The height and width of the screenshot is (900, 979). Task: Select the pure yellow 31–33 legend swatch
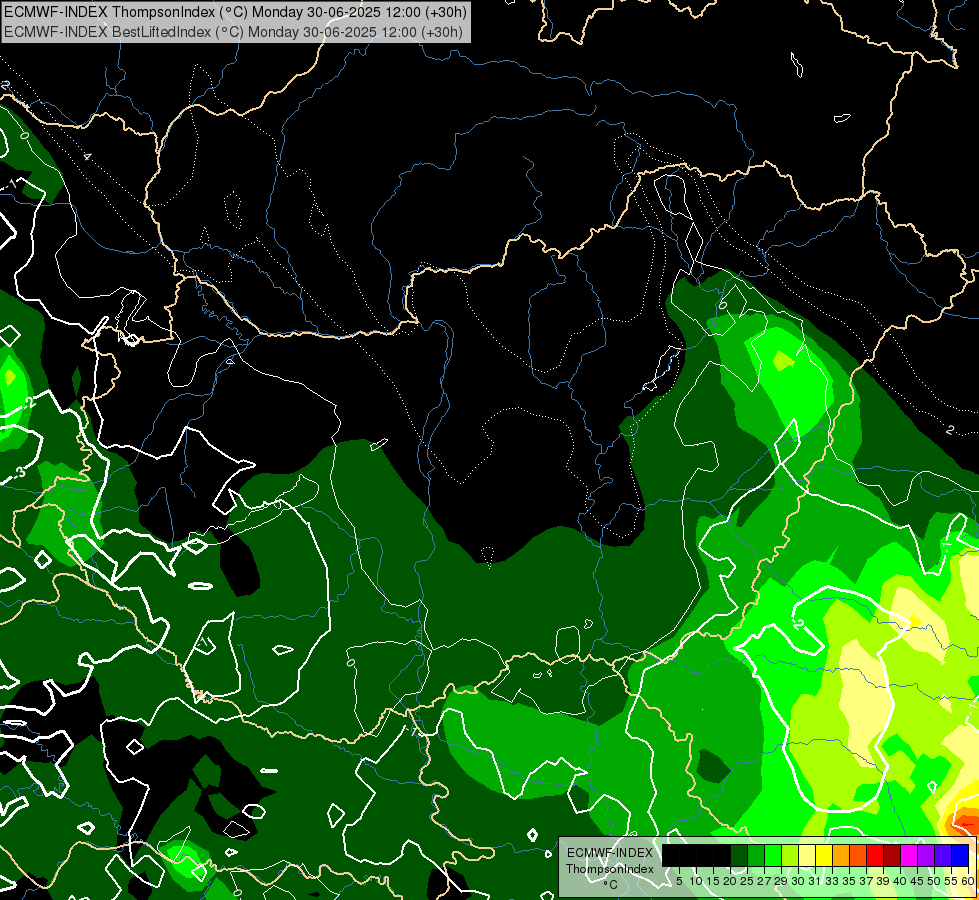click(x=824, y=856)
